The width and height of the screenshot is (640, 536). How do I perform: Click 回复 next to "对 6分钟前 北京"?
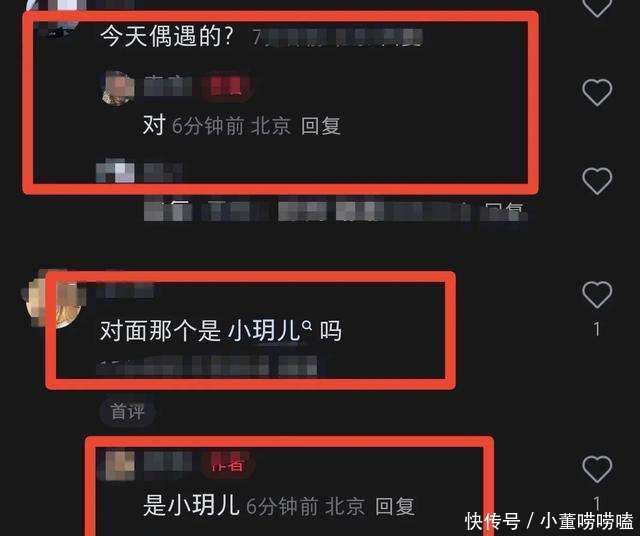click(x=320, y=126)
